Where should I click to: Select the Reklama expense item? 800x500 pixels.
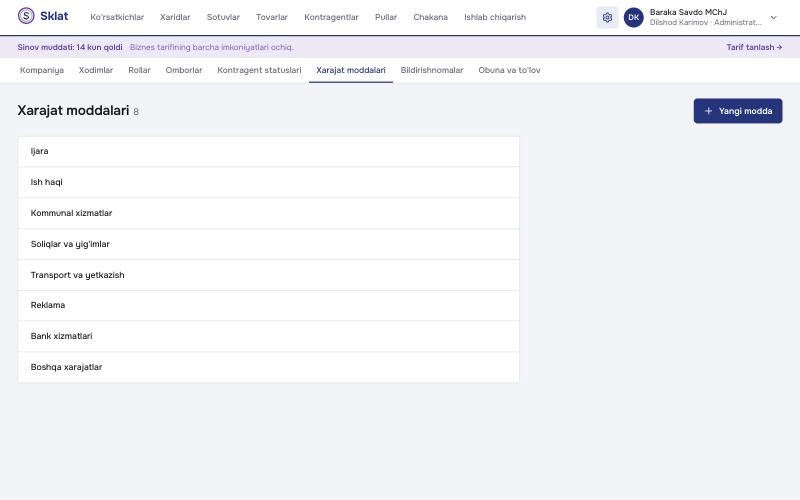point(268,306)
